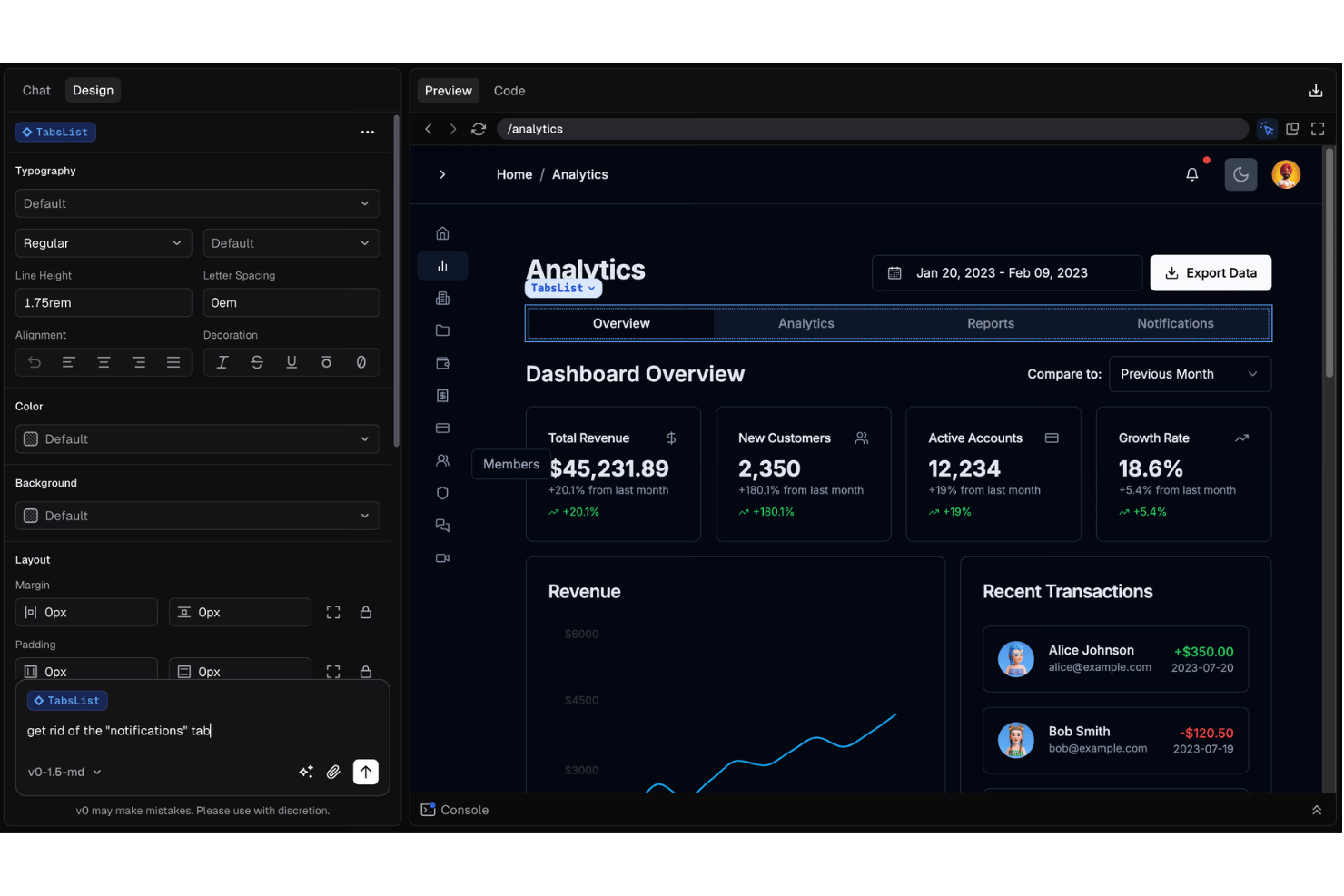The image size is (1344, 896).
Task: Send the prompt with the arrow button
Action: coord(366,772)
